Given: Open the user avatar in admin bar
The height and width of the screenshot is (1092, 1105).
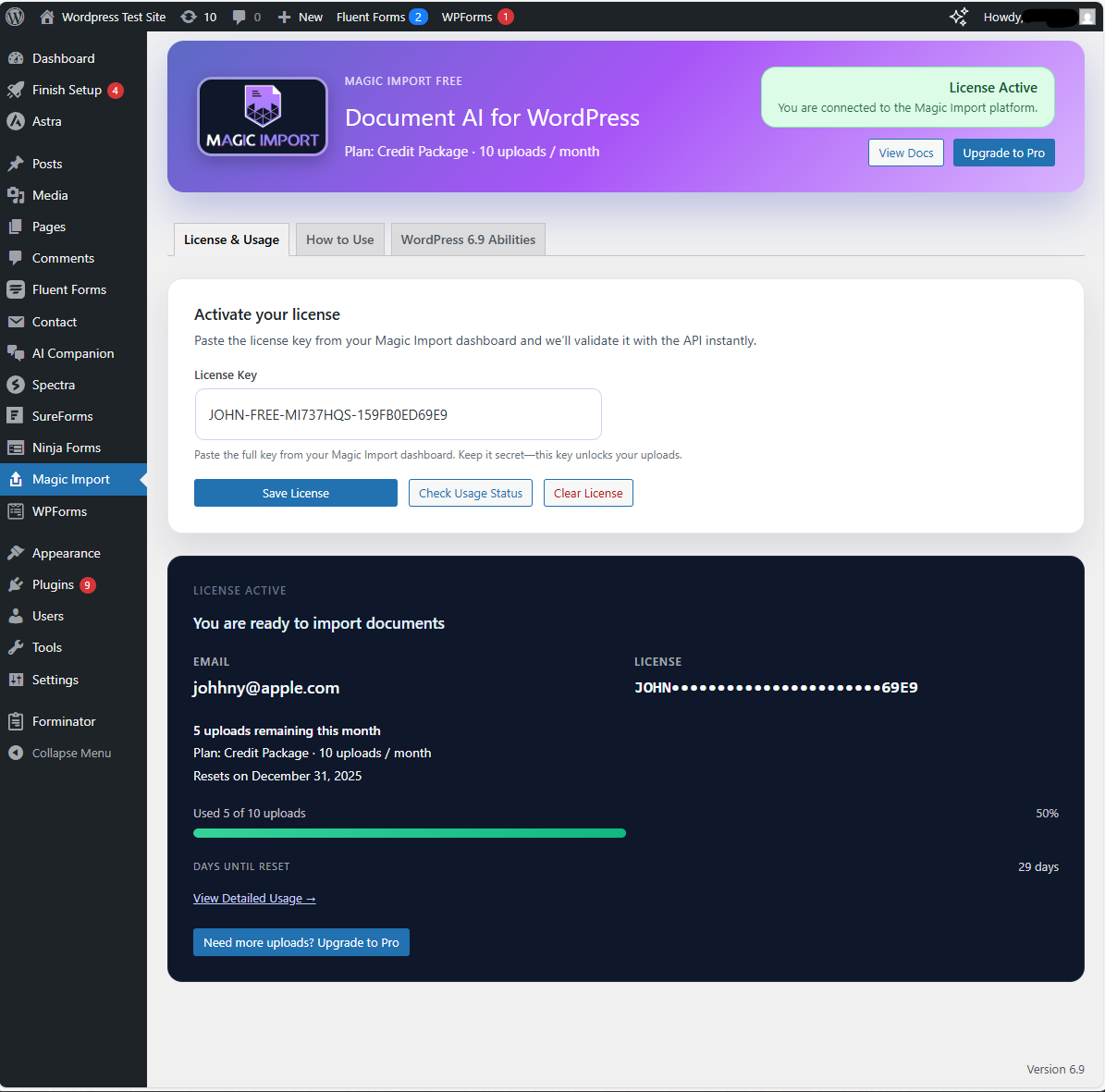Looking at the screenshot, I should coord(1087,17).
